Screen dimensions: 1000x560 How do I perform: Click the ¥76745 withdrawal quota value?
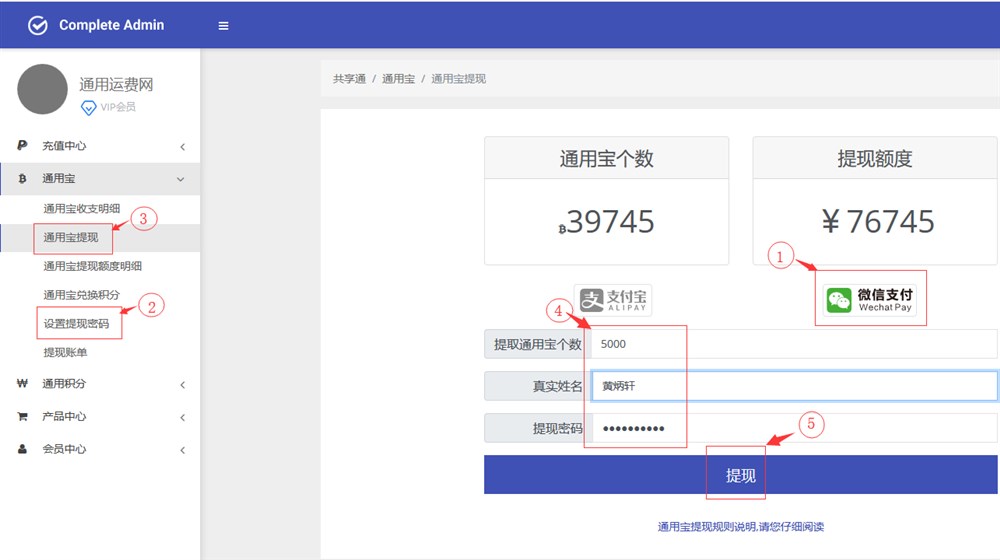pos(878,222)
